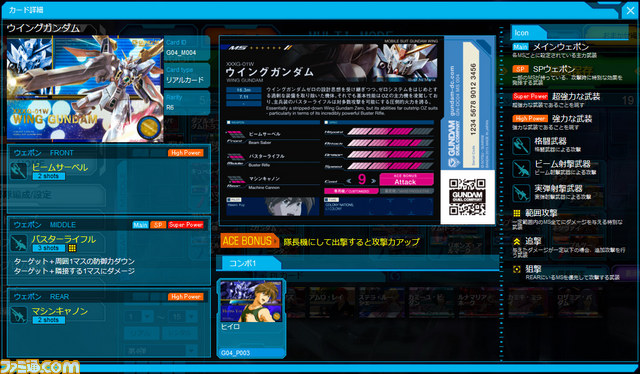This screenshot has height=374, width=640.
Task: Click the Buster Rifle beam weapon icon
Action: pyautogui.click(x=19, y=243)
